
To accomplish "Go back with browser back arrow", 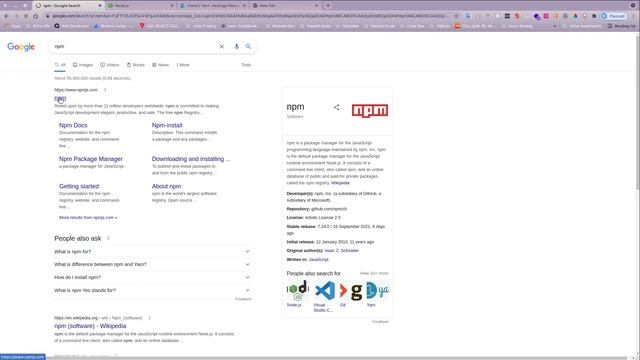I will 6,16.
